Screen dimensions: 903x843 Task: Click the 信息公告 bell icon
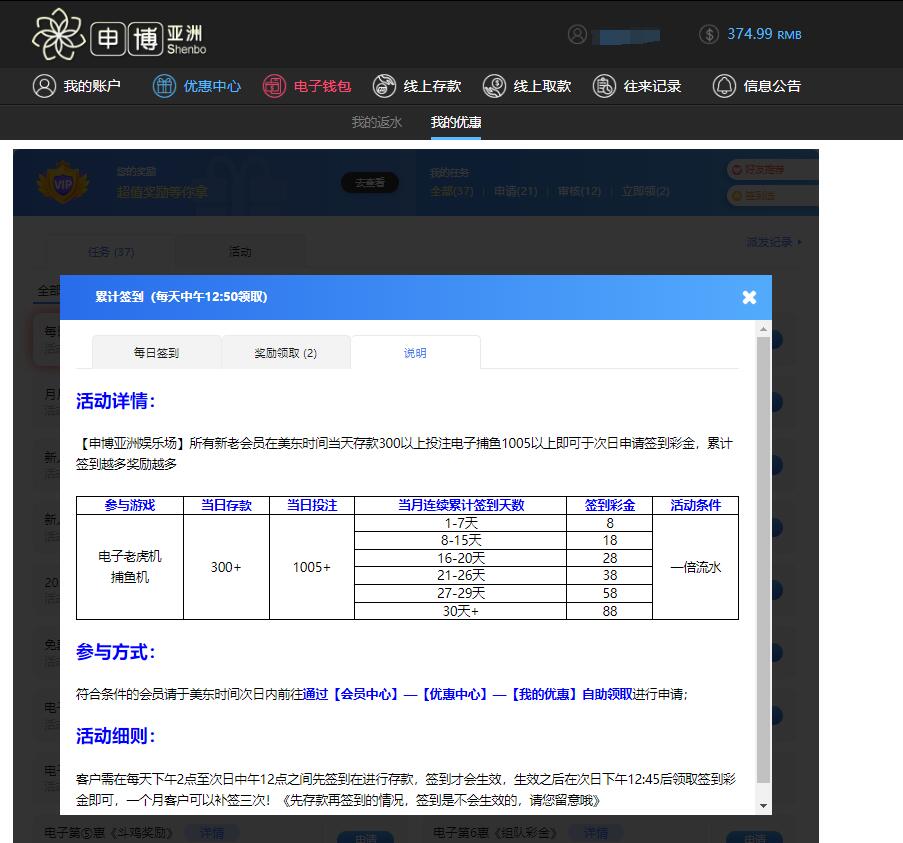click(724, 86)
